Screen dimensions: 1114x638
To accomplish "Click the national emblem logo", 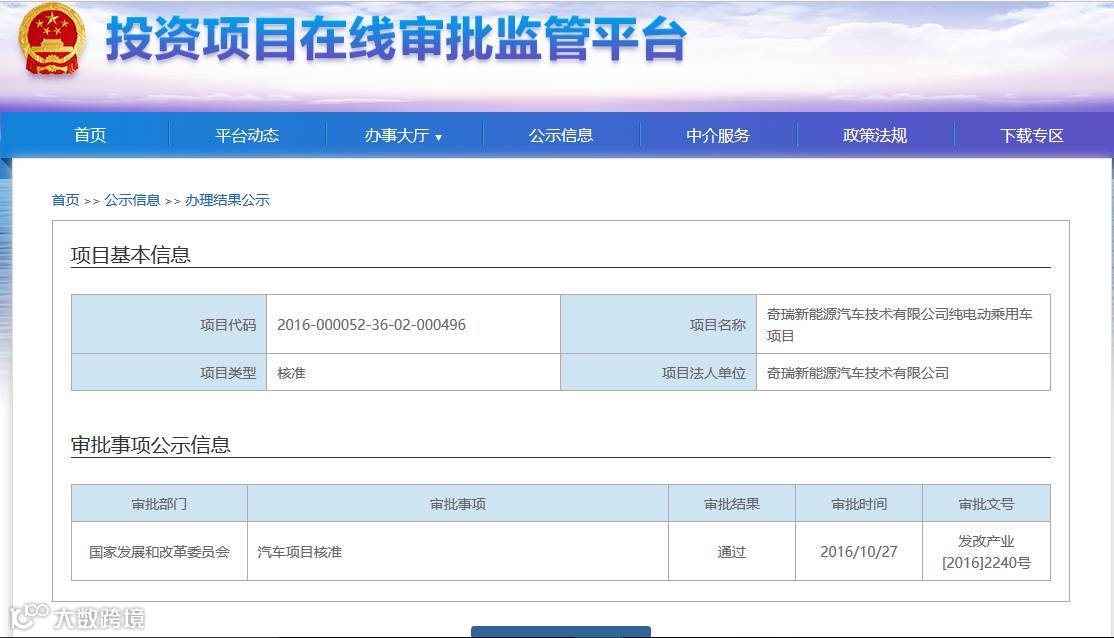I will 51,39.
